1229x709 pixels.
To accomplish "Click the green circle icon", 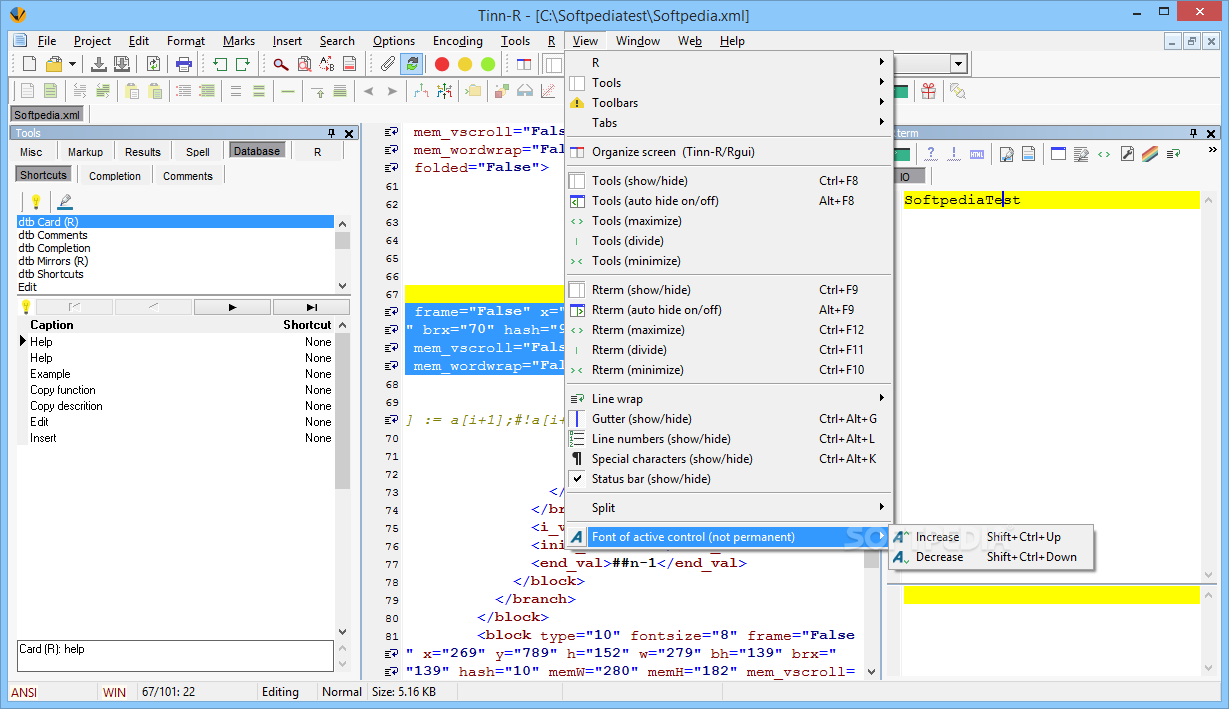I will [x=488, y=64].
